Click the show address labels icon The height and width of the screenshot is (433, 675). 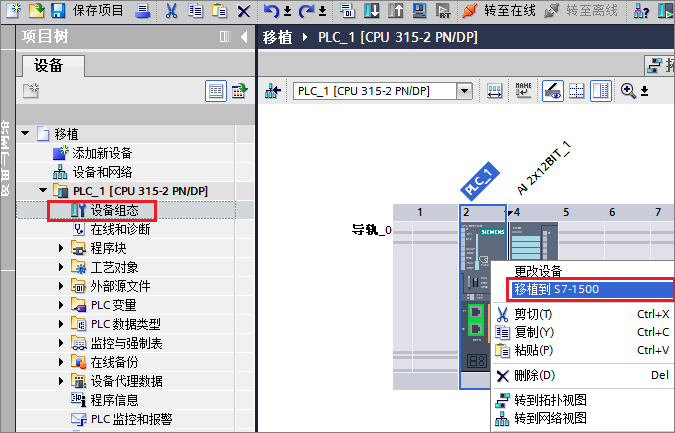click(494, 91)
